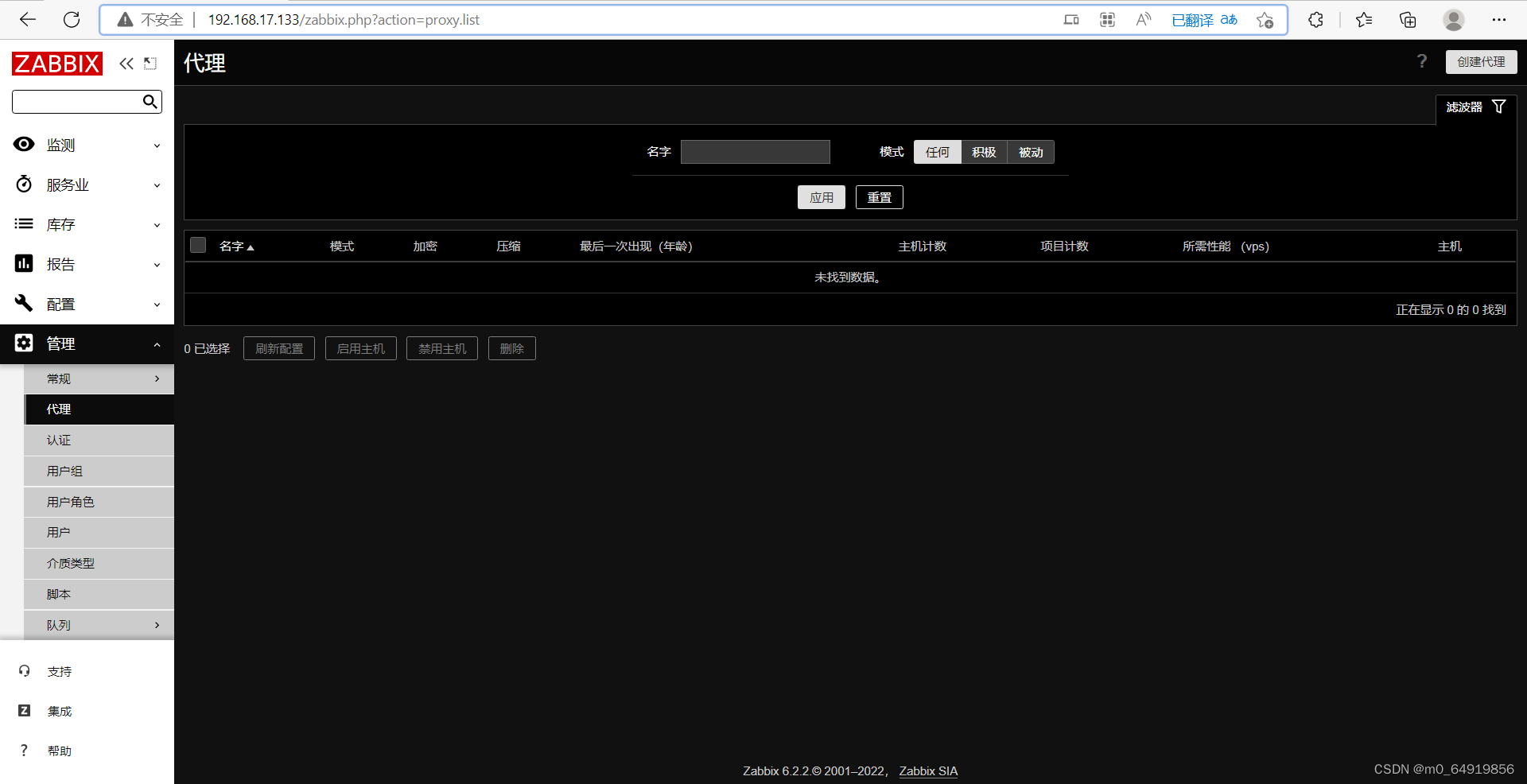Screen dimensions: 1527x784
Task: Expand the 监测 menu chevron
Action: click(157, 146)
